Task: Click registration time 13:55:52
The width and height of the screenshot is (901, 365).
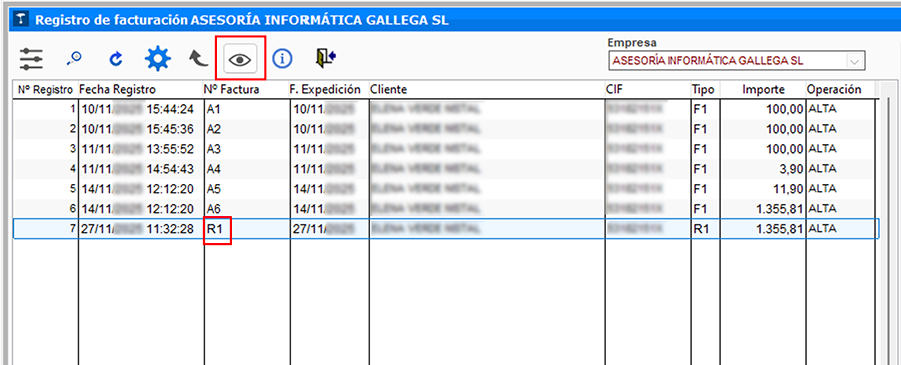Action: pos(170,149)
